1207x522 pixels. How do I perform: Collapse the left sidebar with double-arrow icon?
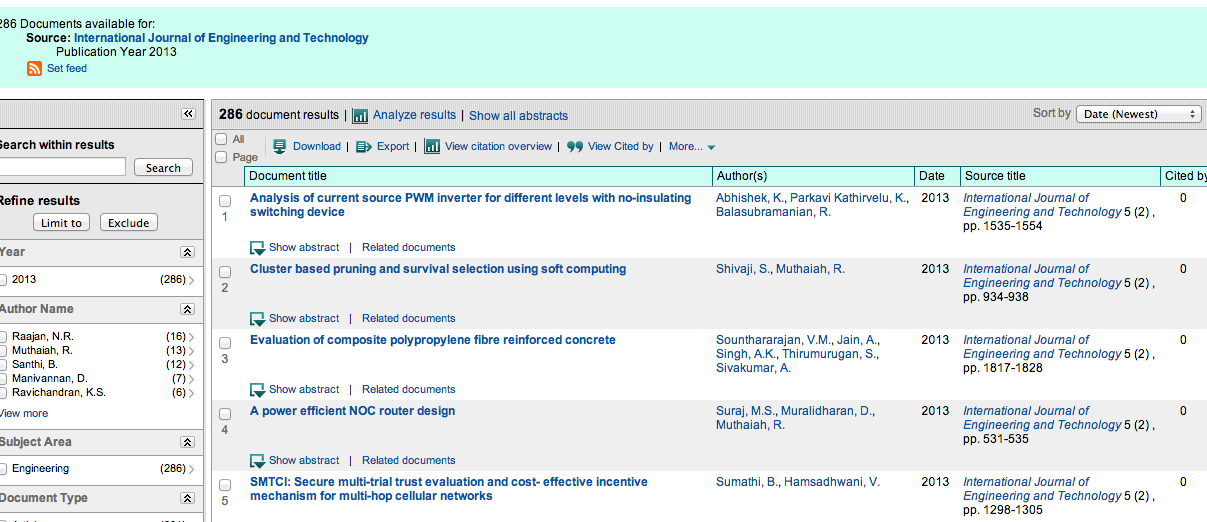(188, 114)
